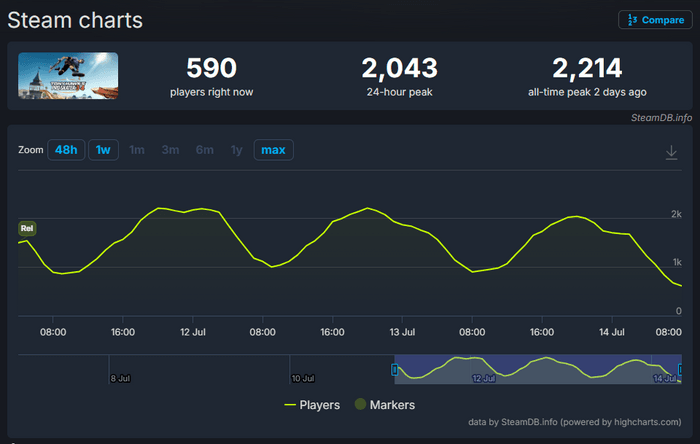This screenshot has width=700, height=444.
Task: Click the 2,043 24-hour peak value
Action: coord(400,68)
